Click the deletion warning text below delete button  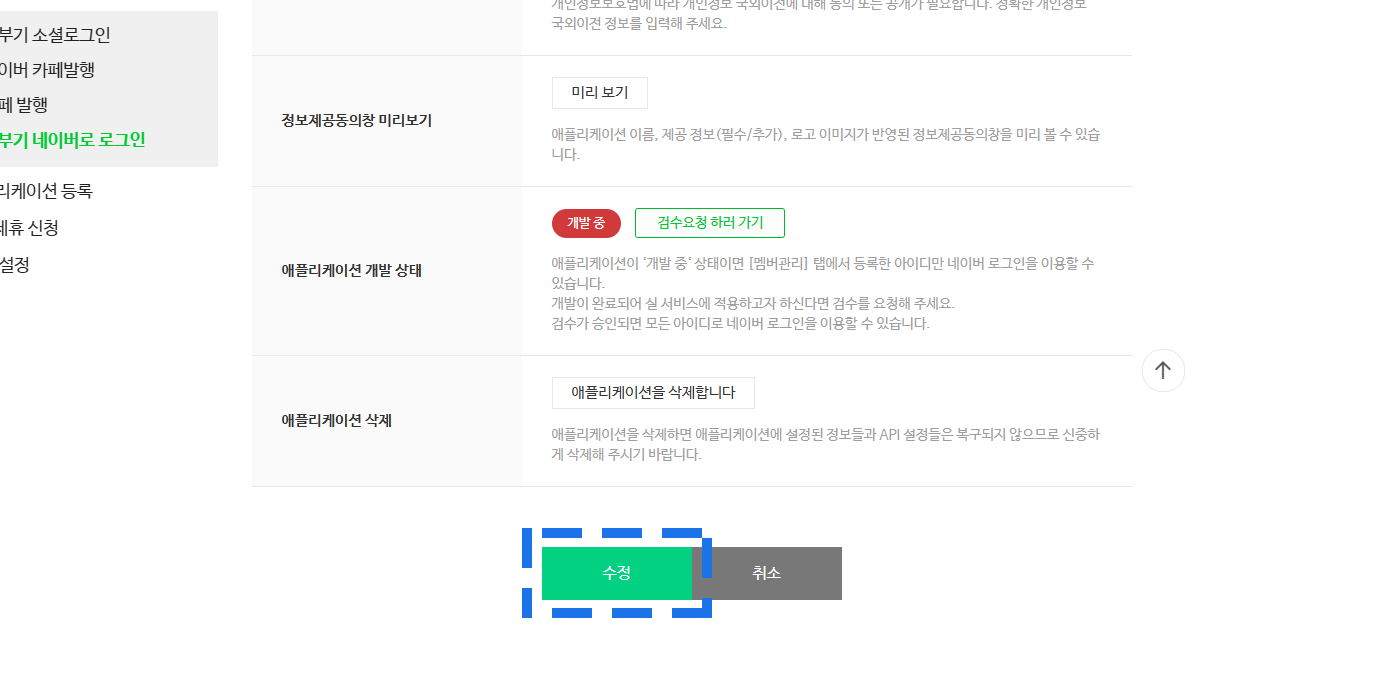point(825,444)
